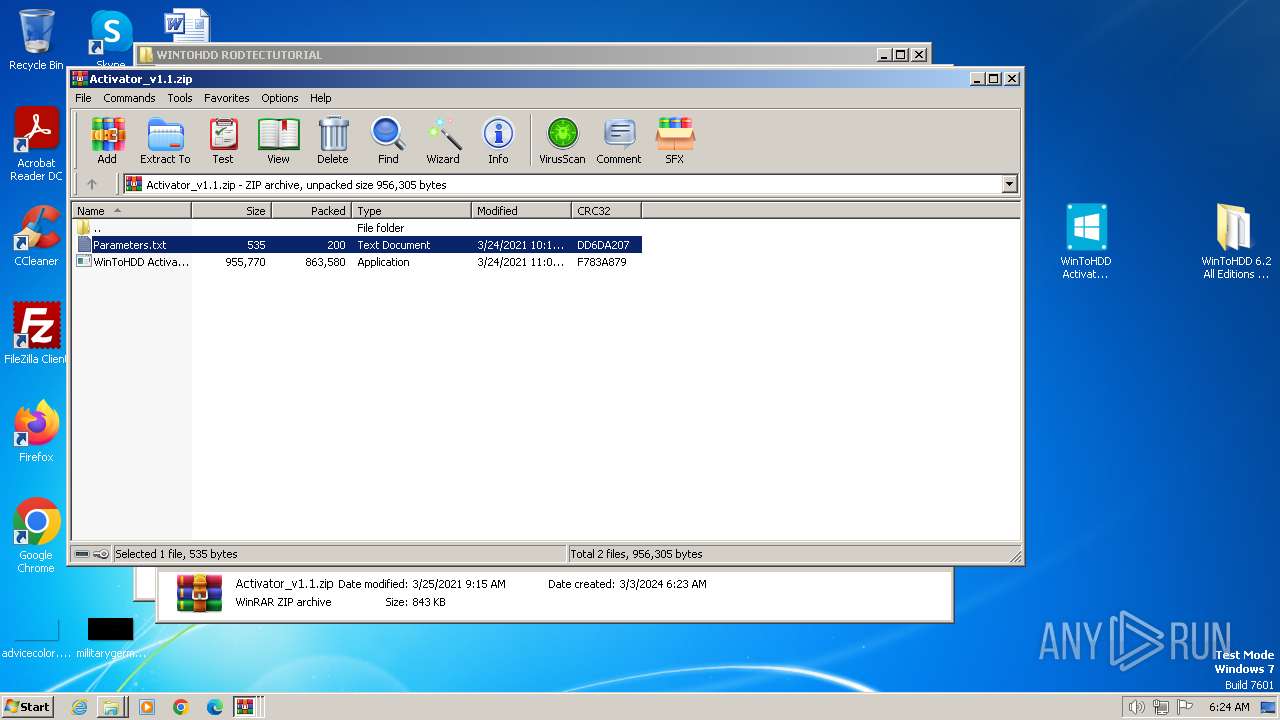Run the Test archive tool
Viewport: 1280px width, 720px height.
[x=223, y=140]
